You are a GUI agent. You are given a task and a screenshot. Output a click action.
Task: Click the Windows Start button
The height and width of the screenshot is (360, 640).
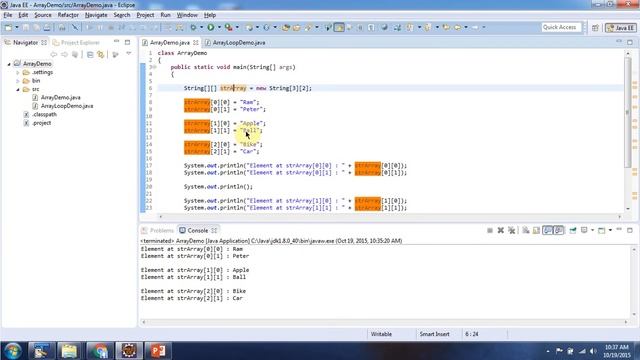[12, 351]
